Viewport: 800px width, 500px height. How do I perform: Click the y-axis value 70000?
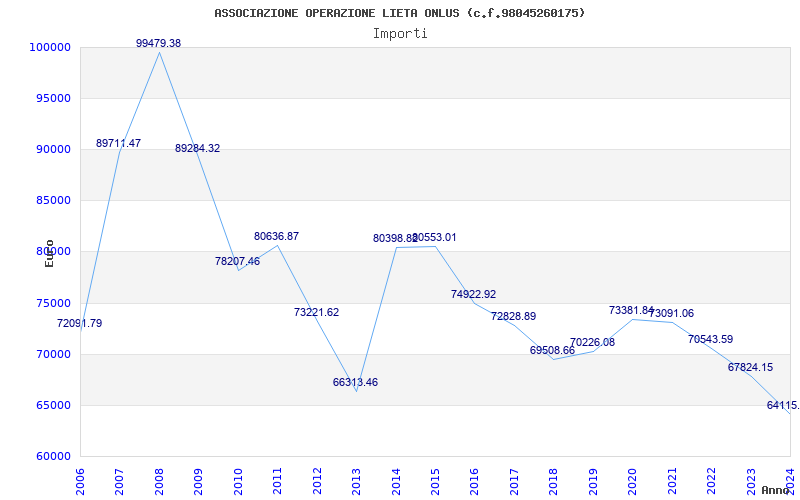click(53, 355)
